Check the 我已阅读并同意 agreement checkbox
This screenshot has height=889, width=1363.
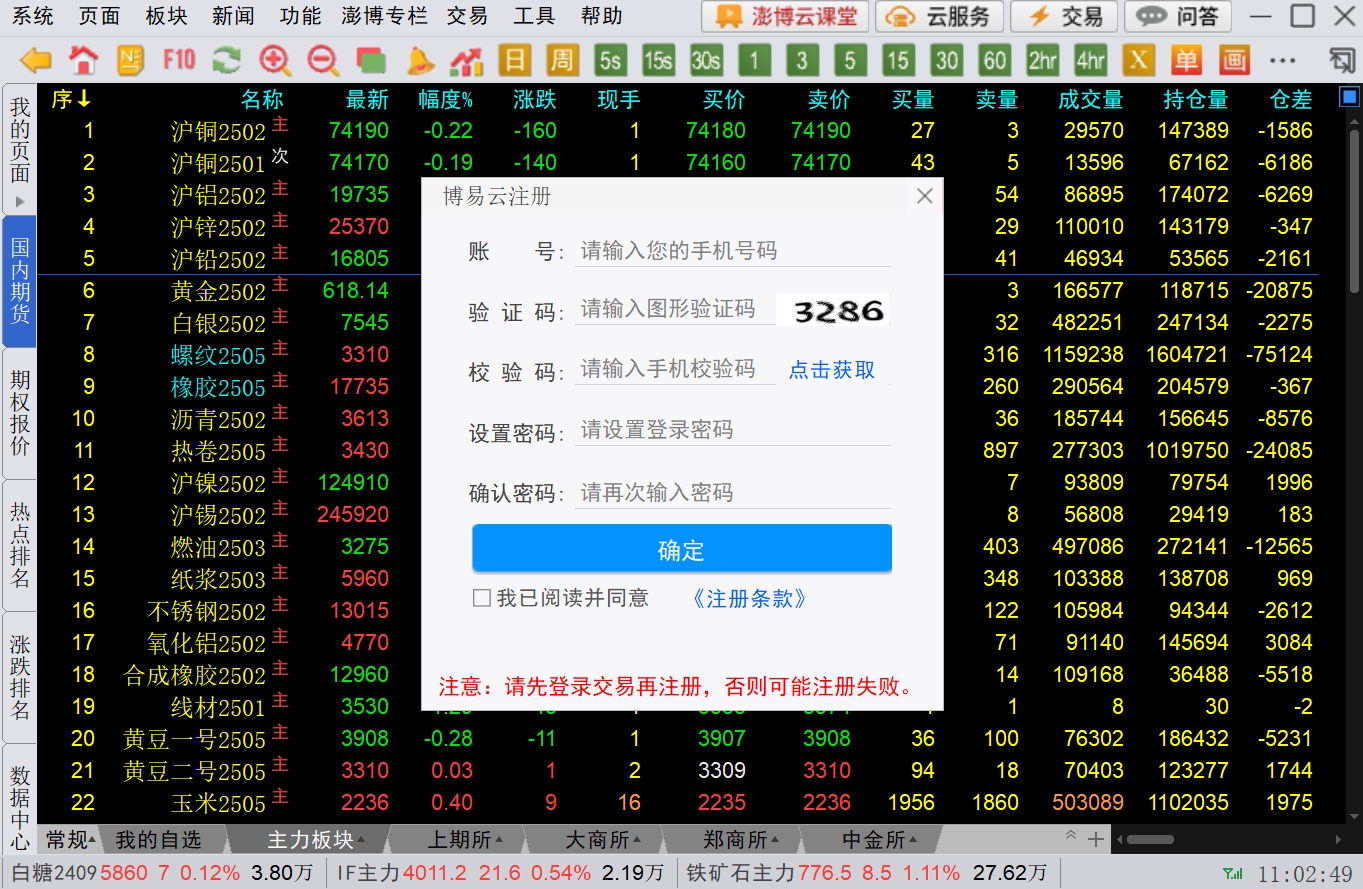tap(482, 598)
